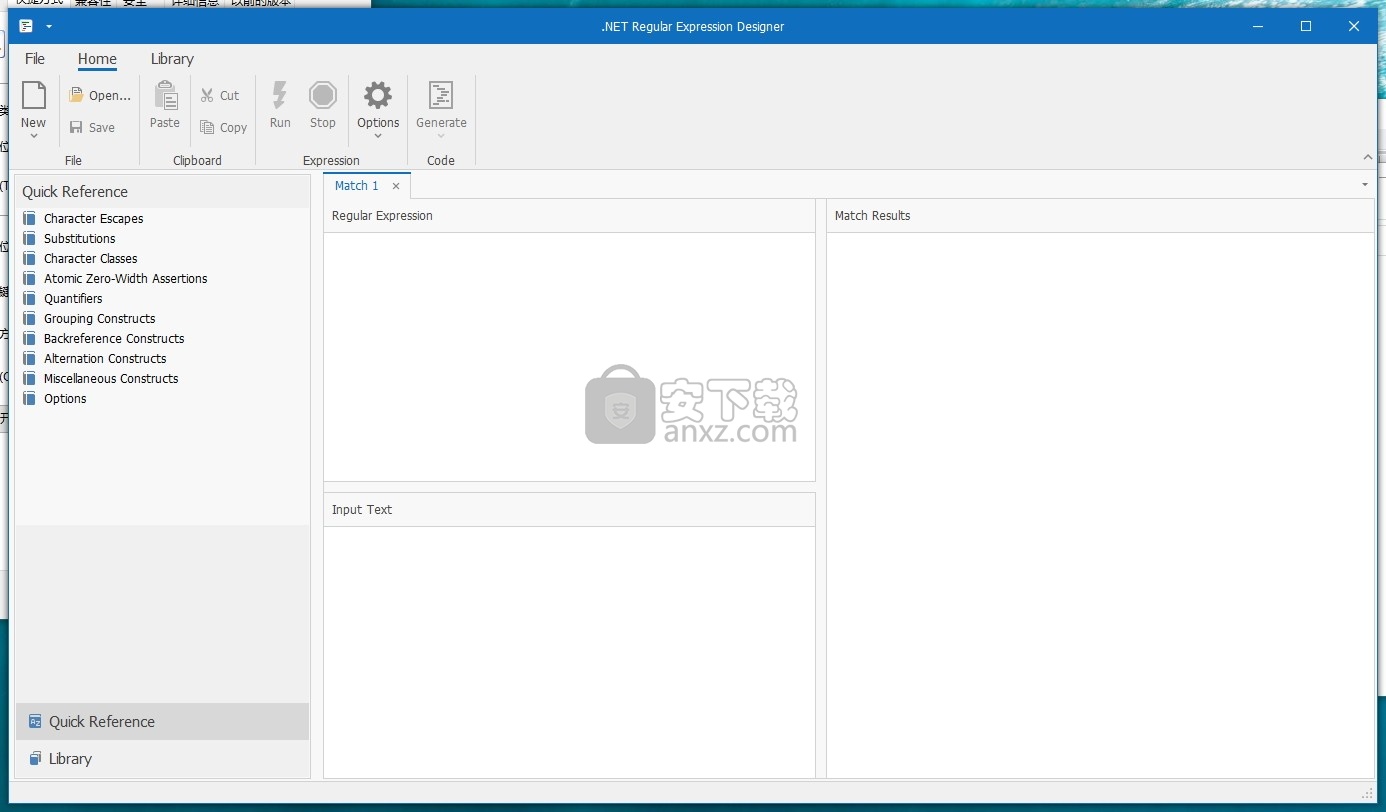The width and height of the screenshot is (1386, 812).
Task: Copy the selected text
Action: (x=223, y=128)
